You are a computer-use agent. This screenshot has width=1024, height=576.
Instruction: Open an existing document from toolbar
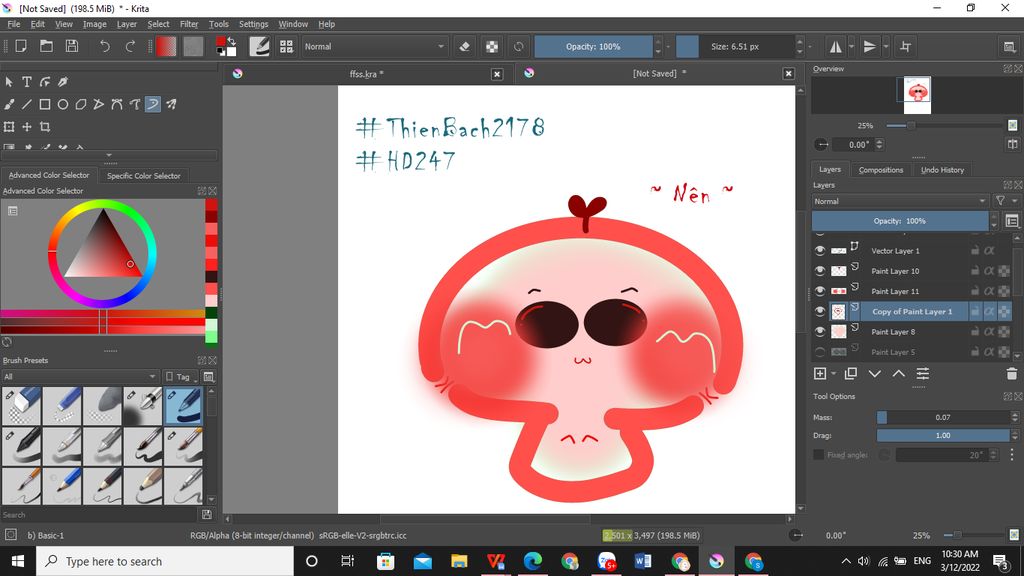click(46, 46)
